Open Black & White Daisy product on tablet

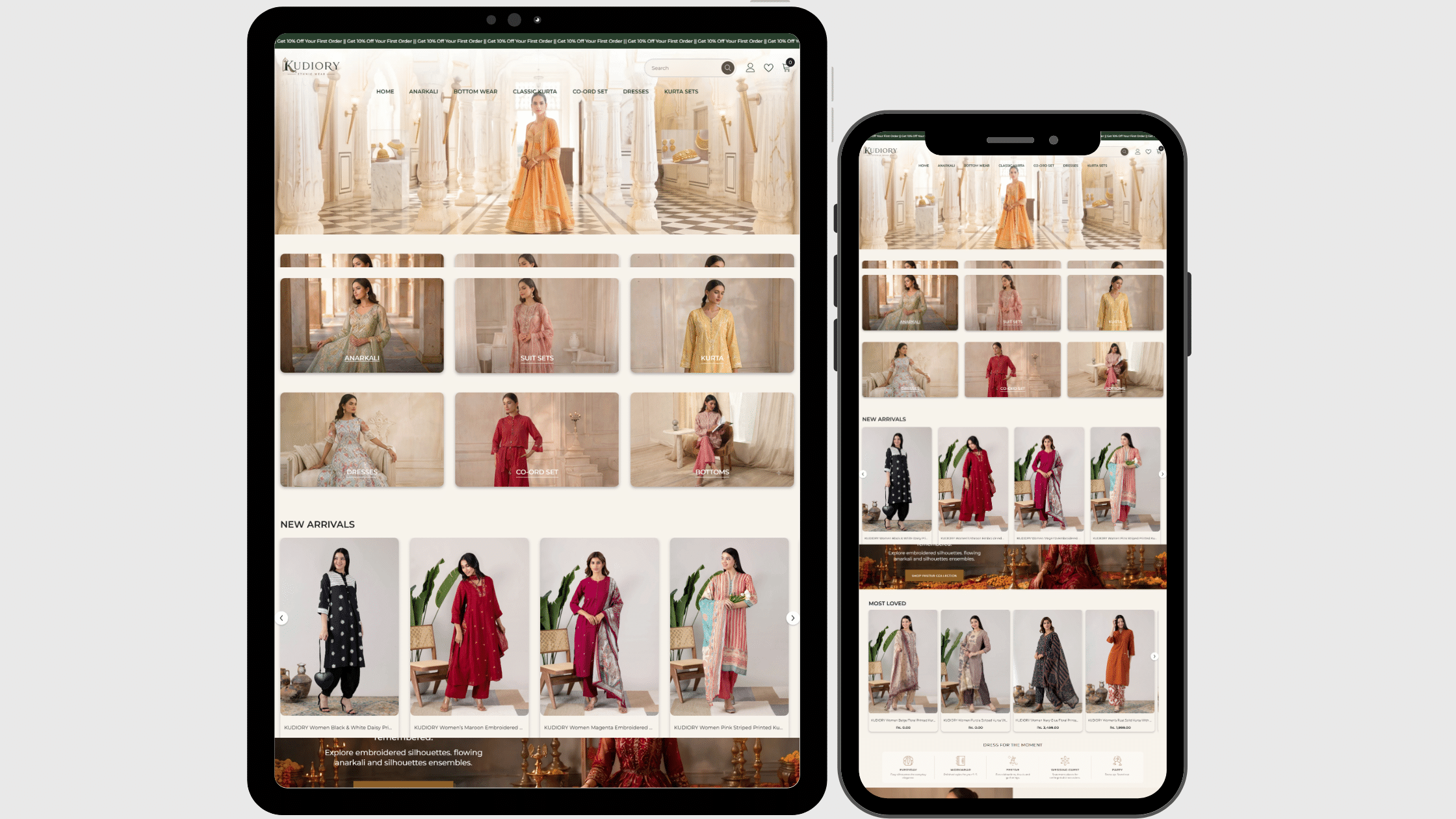coord(339,636)
